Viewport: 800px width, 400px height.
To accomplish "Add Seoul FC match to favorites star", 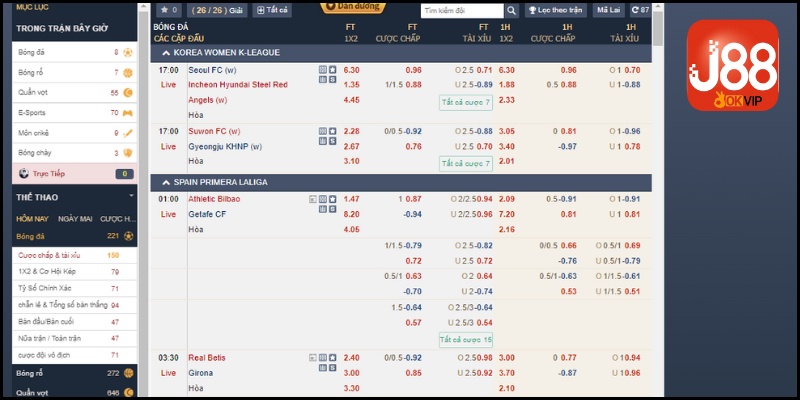I will pos(332,70).
